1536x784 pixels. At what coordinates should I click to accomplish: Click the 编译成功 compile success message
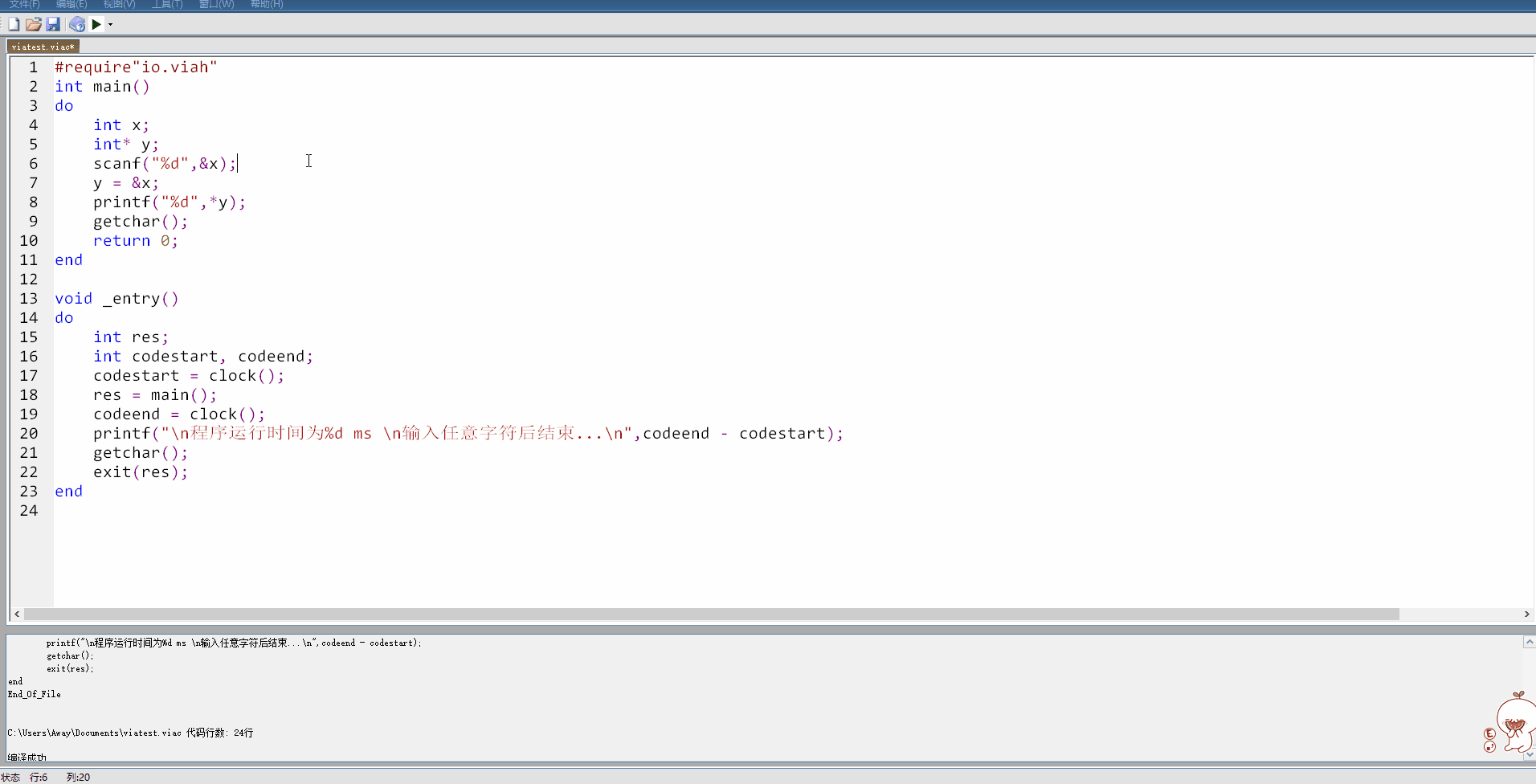point(26,756)
